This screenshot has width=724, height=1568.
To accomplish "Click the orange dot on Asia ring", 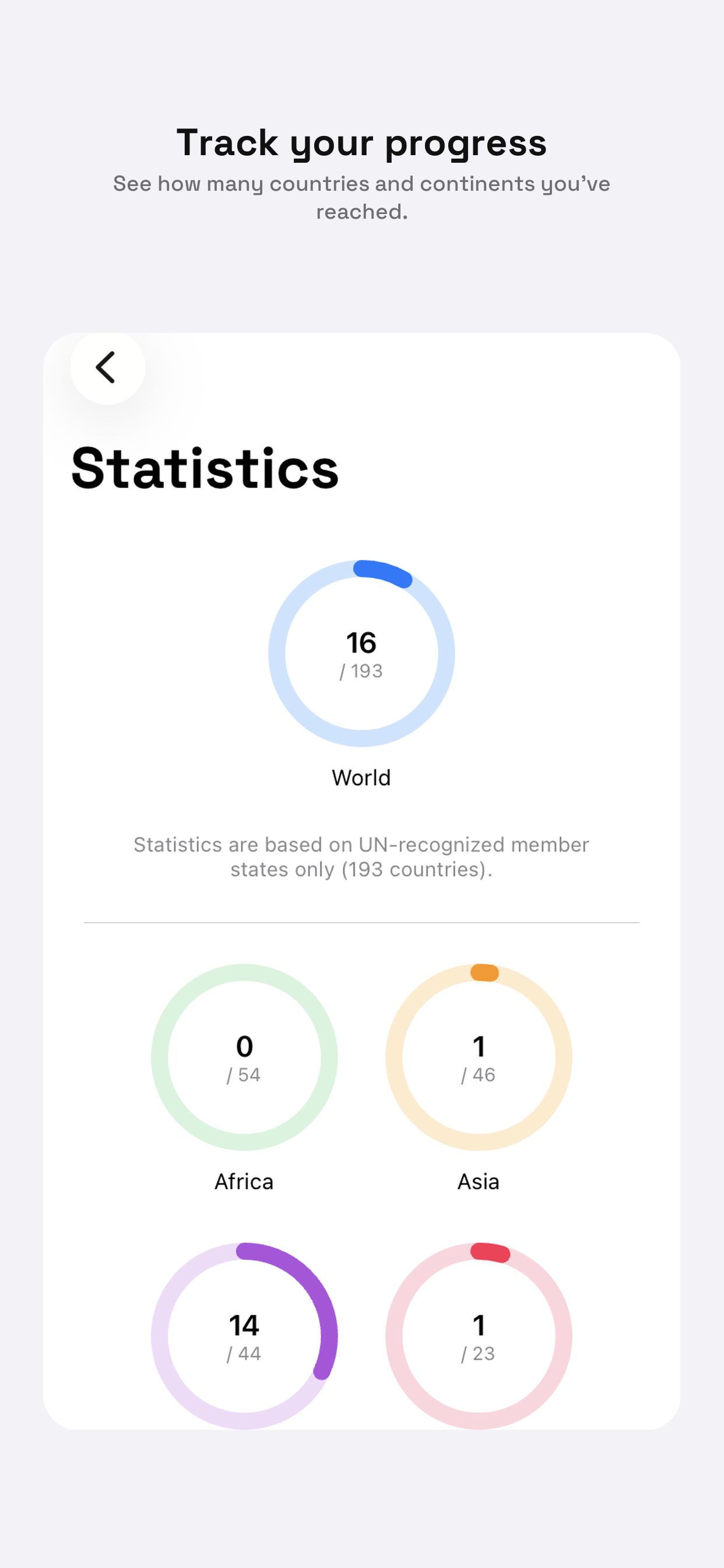I will (485, 972).
